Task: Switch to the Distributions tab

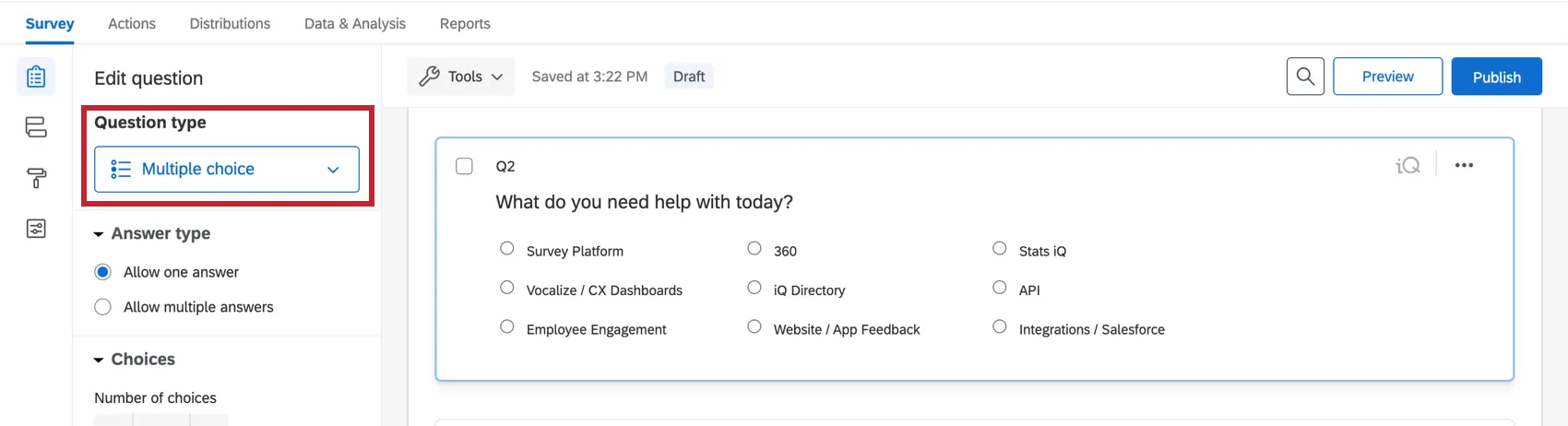Action: 230,24
